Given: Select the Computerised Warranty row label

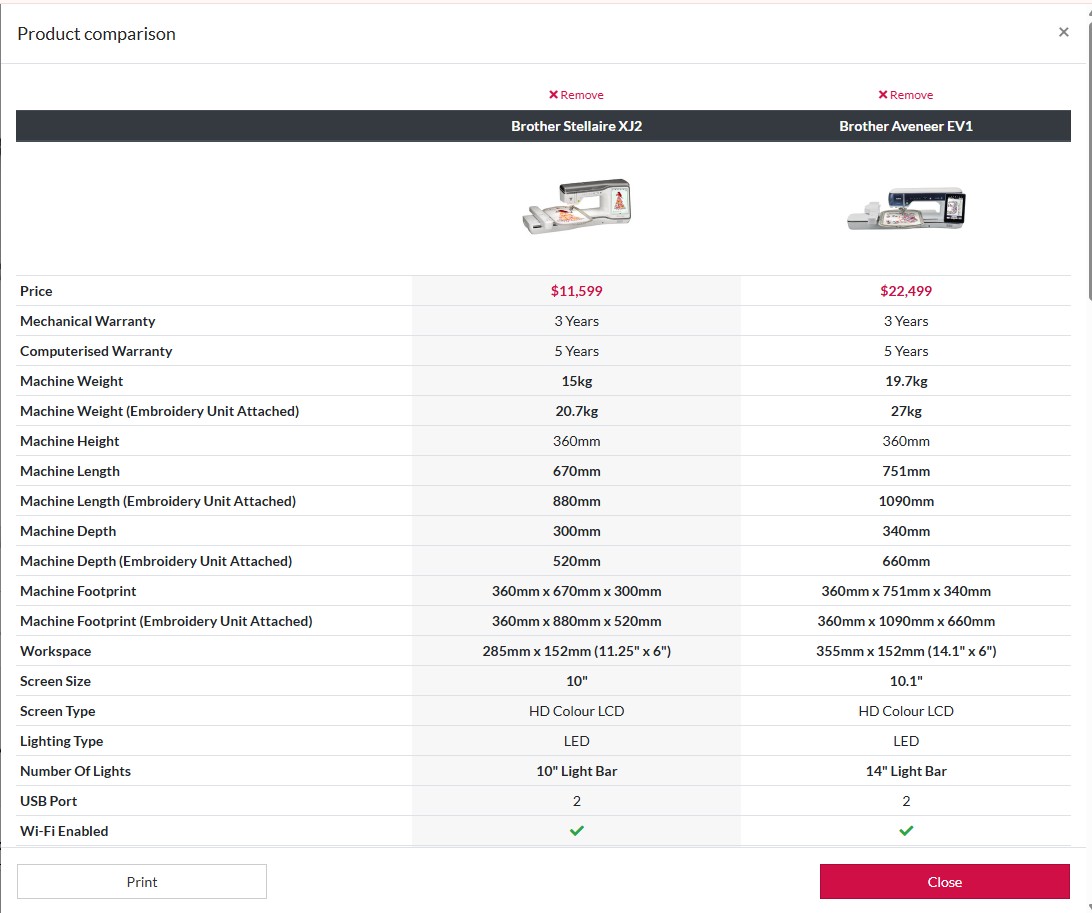Looking at the screenshot, I should coord(96,351).
